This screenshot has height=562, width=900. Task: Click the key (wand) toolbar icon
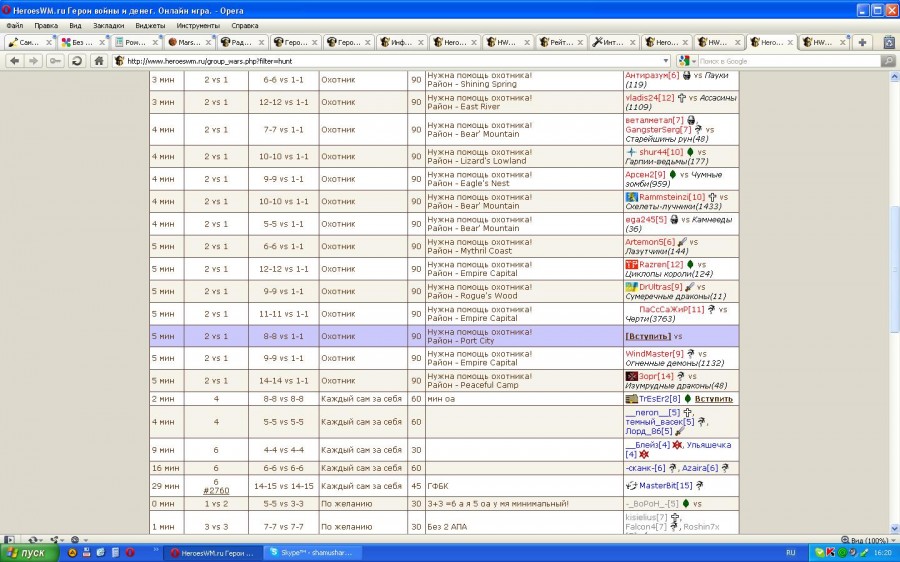tap(54, 61)
